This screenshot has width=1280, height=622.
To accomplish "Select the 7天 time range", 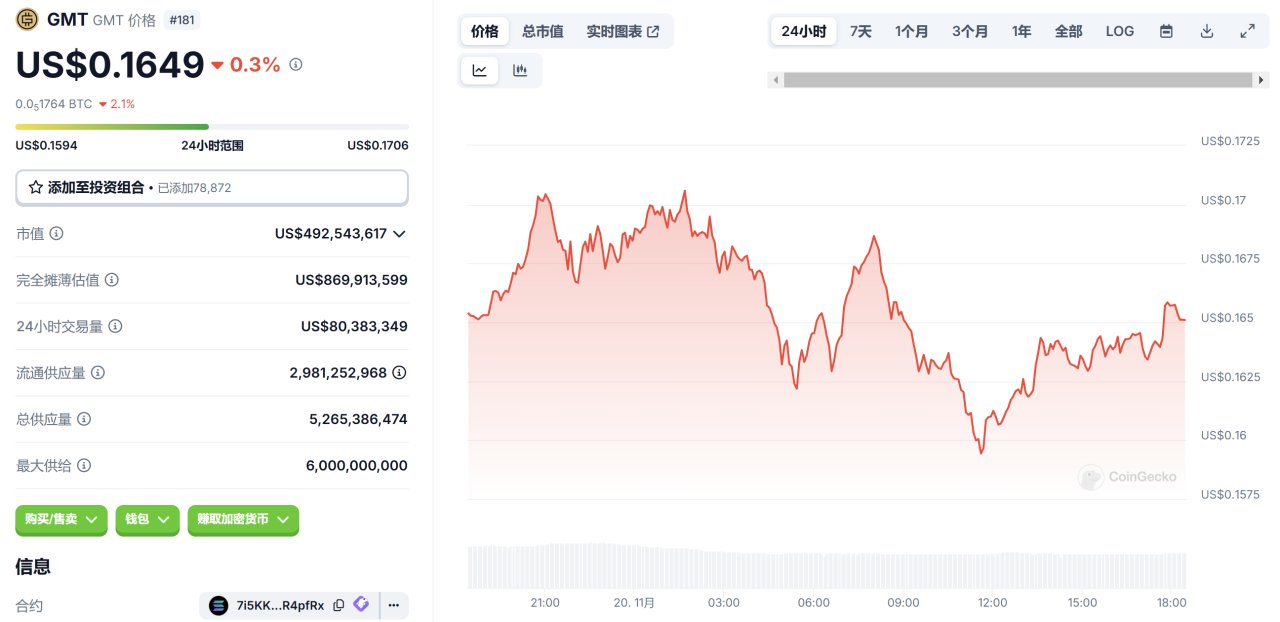I will pos(861,31).
